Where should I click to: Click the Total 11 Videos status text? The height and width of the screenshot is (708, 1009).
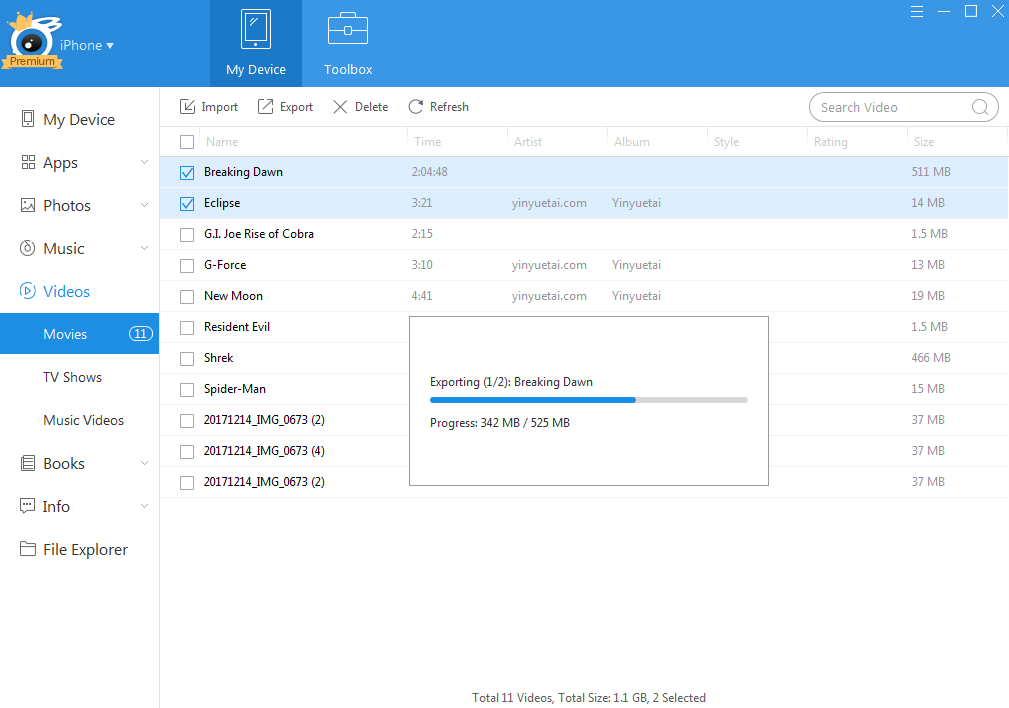(x=588, y=698)
